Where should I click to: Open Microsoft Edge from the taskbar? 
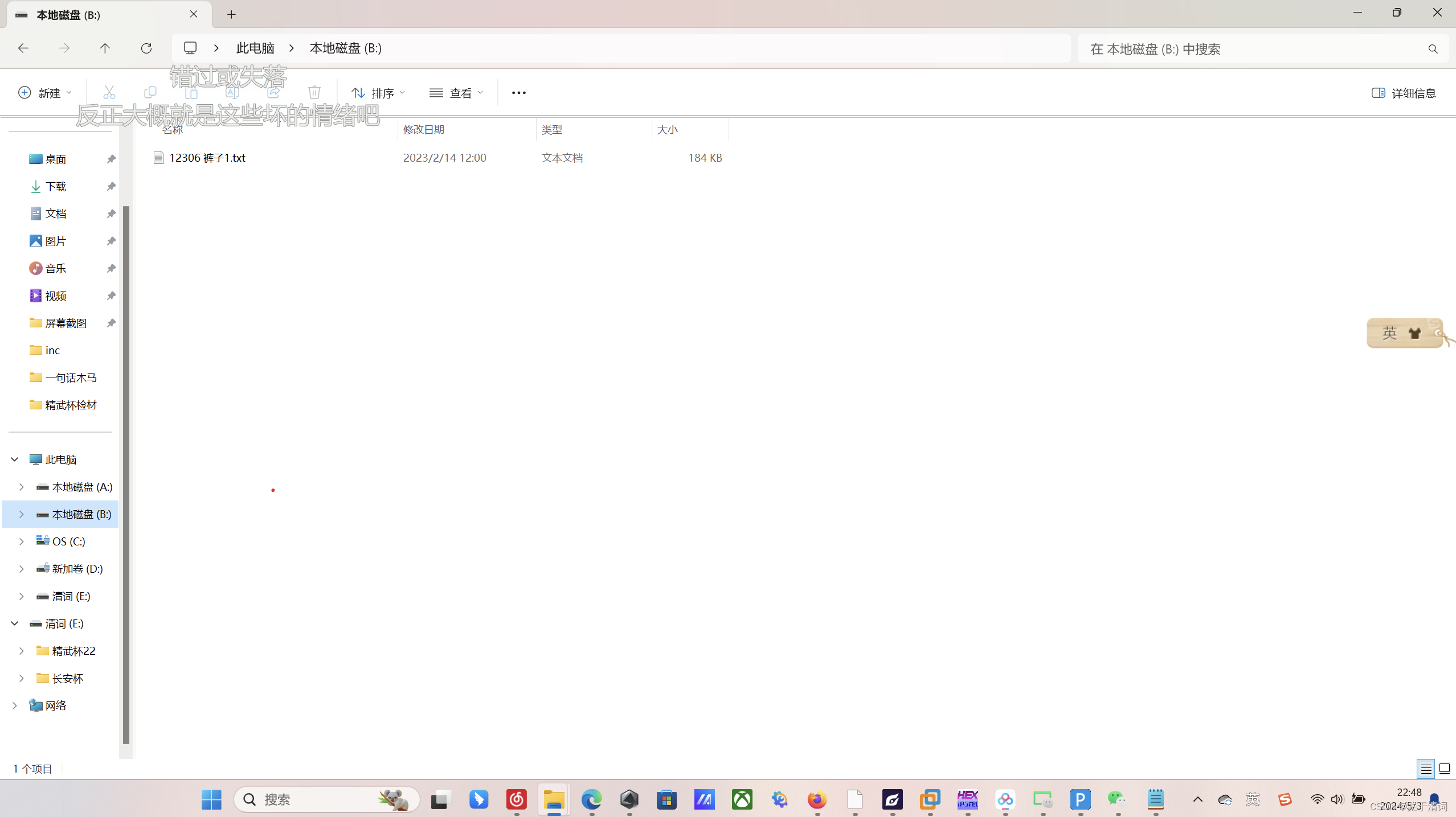click(591, 799)
